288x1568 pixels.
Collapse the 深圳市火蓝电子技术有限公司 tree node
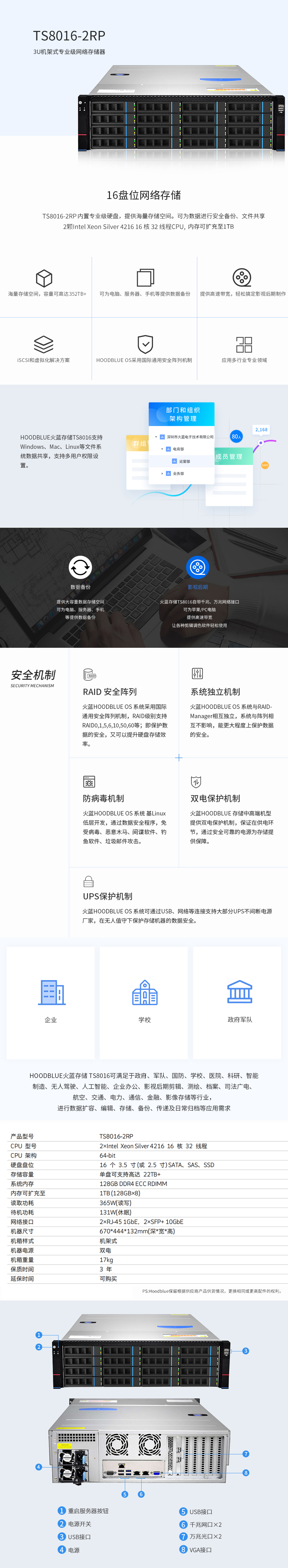click(156, 436)
